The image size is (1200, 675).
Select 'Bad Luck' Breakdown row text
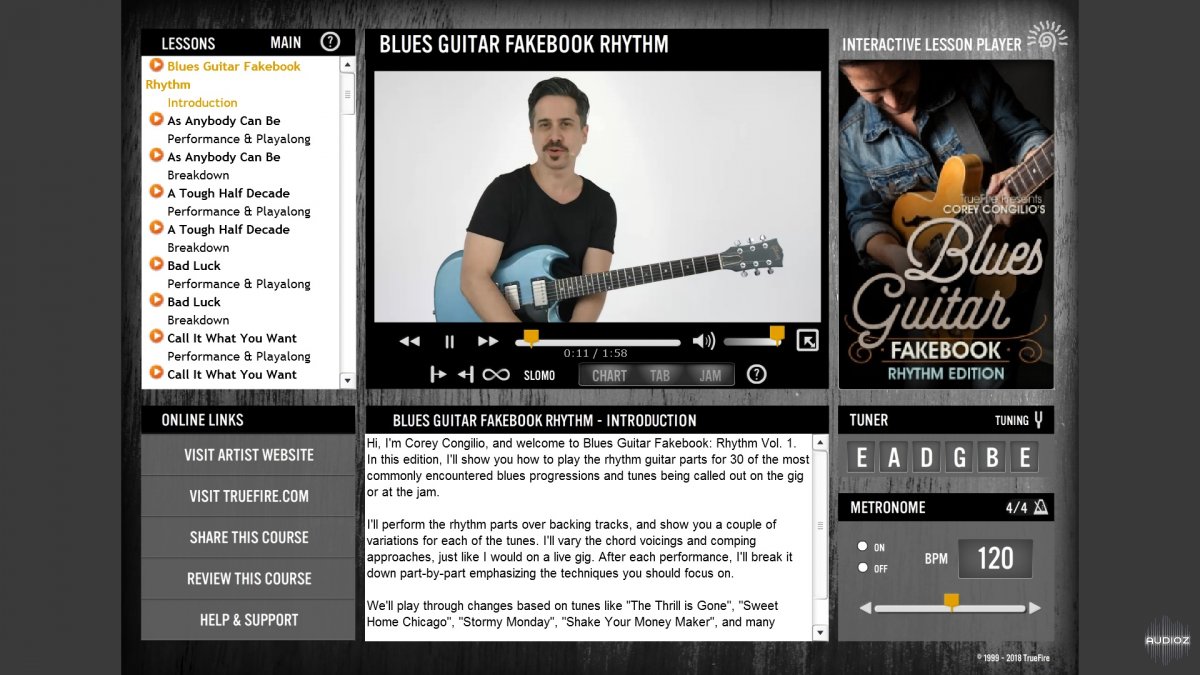coord(198,320)
